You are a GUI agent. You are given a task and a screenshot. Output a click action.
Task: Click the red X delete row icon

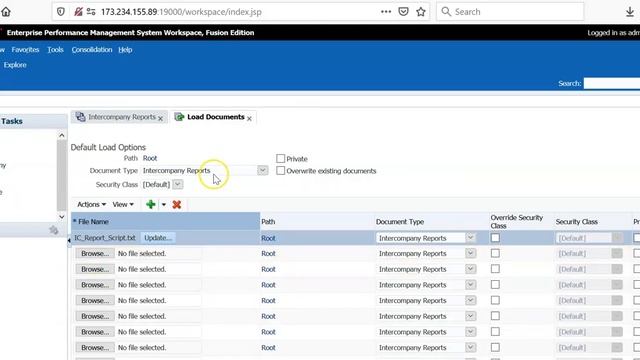(x=177, y=204)
